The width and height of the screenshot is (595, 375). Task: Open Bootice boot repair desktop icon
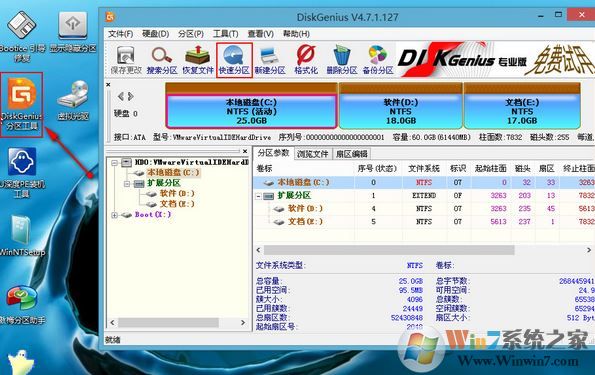pyautogui.click(x=22, y=37)
